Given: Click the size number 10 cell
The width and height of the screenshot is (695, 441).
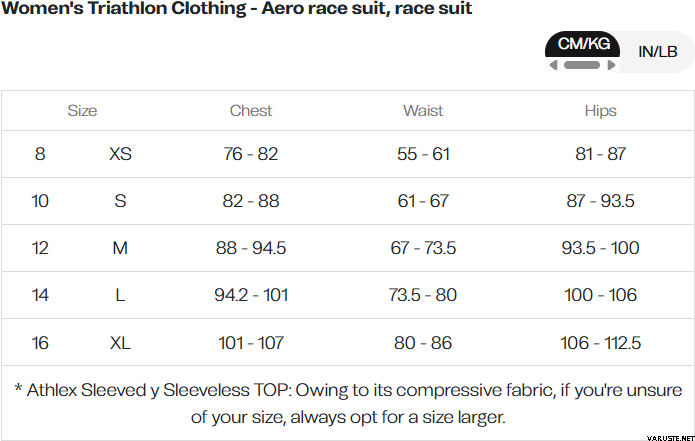Looking at the screenshot, I should (40, 201).
